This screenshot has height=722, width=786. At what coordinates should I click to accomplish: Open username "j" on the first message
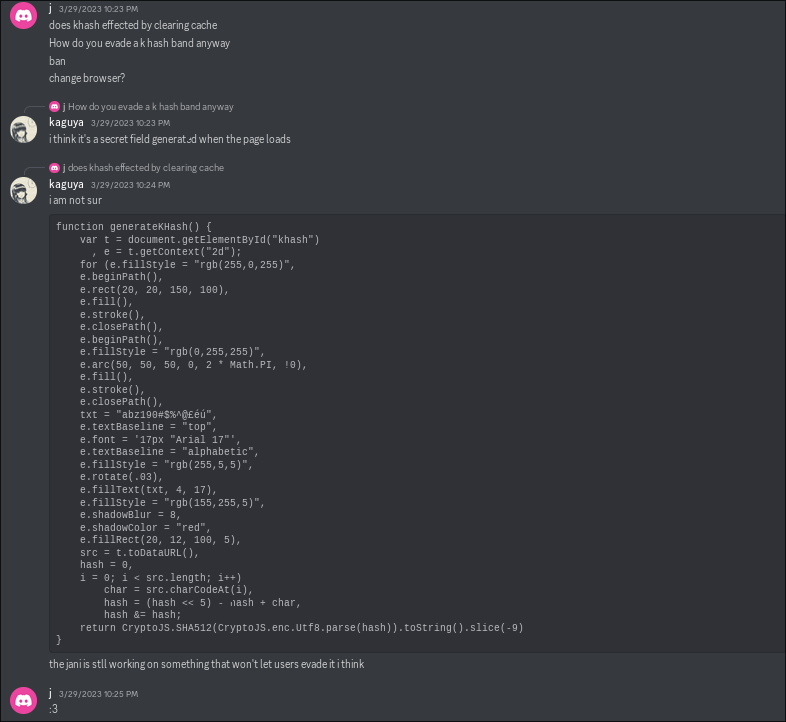pyautogui.click(x=51, y=8)
